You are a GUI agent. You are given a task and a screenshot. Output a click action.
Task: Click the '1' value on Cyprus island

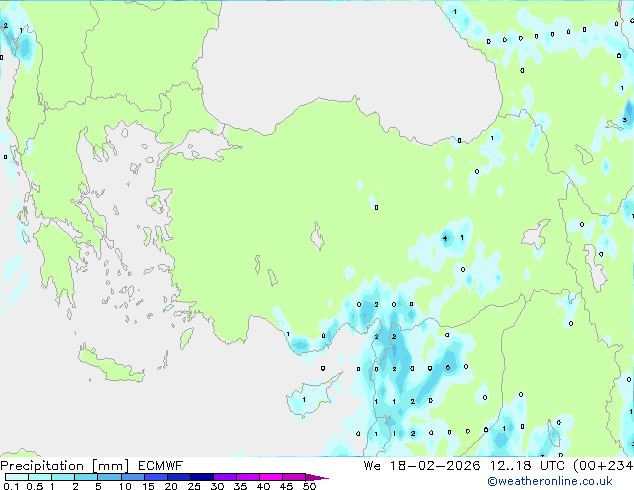point(304,399)
